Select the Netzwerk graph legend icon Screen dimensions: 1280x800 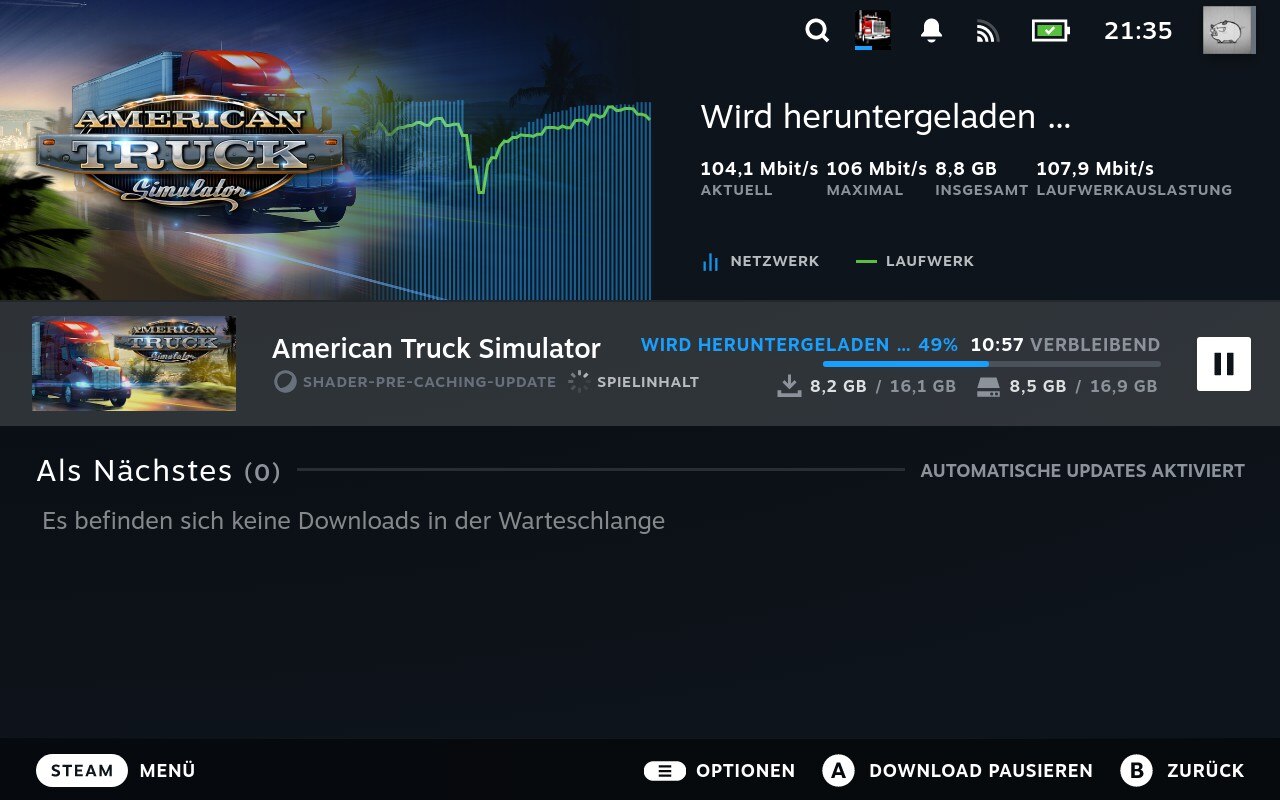point(710,261)
